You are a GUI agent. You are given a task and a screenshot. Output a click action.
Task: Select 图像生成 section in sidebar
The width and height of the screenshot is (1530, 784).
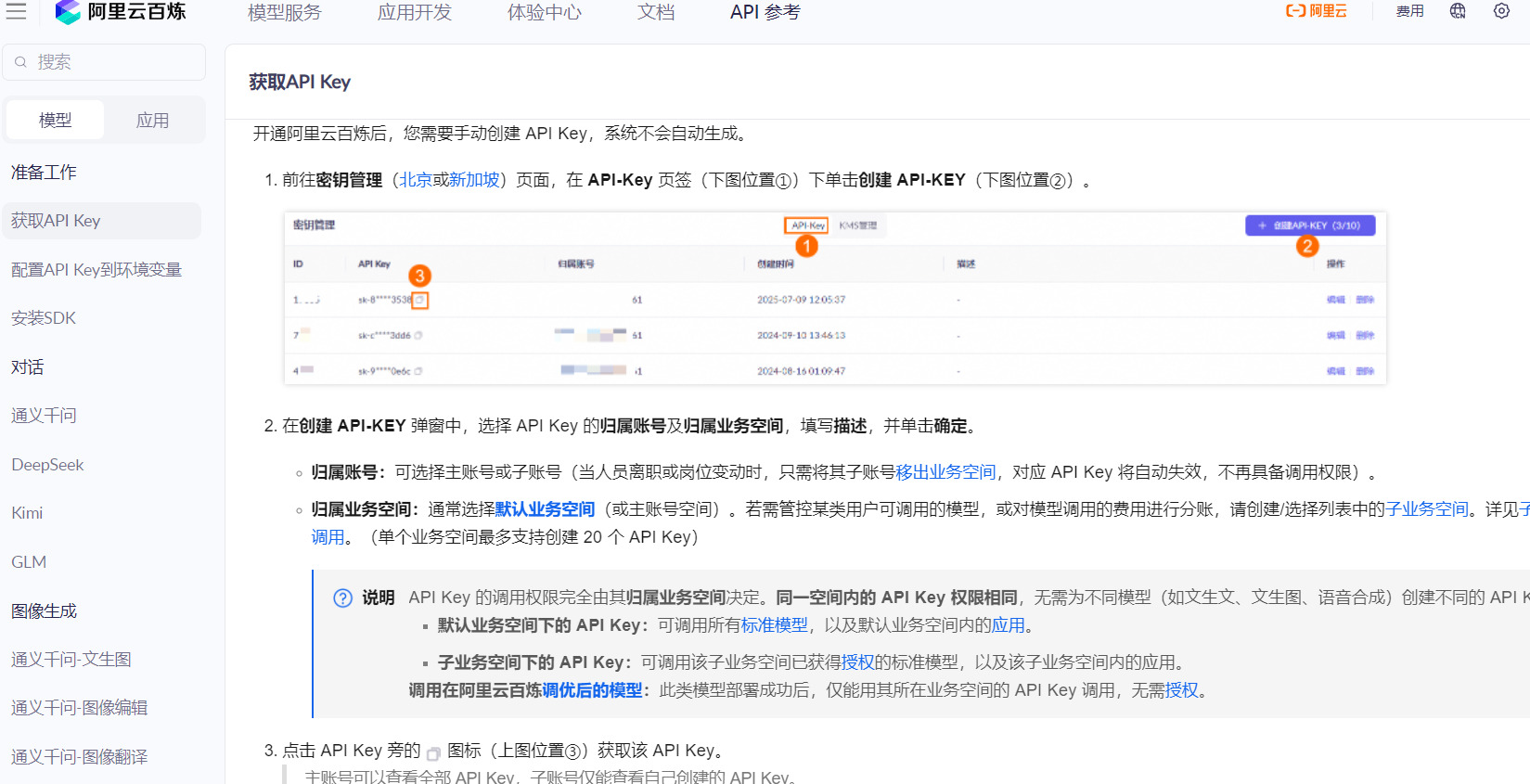(x=44, y=611)
